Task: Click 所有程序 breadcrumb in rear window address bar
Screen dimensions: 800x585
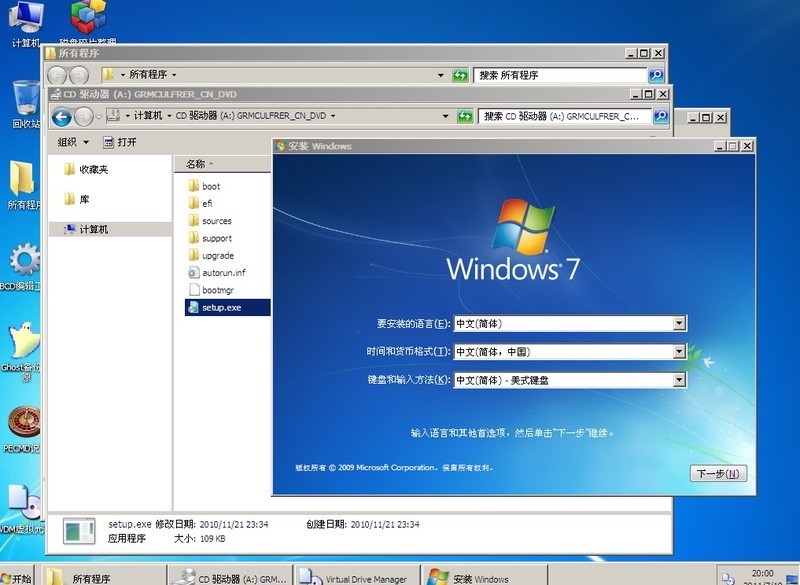Action: (x=148, y=74)
